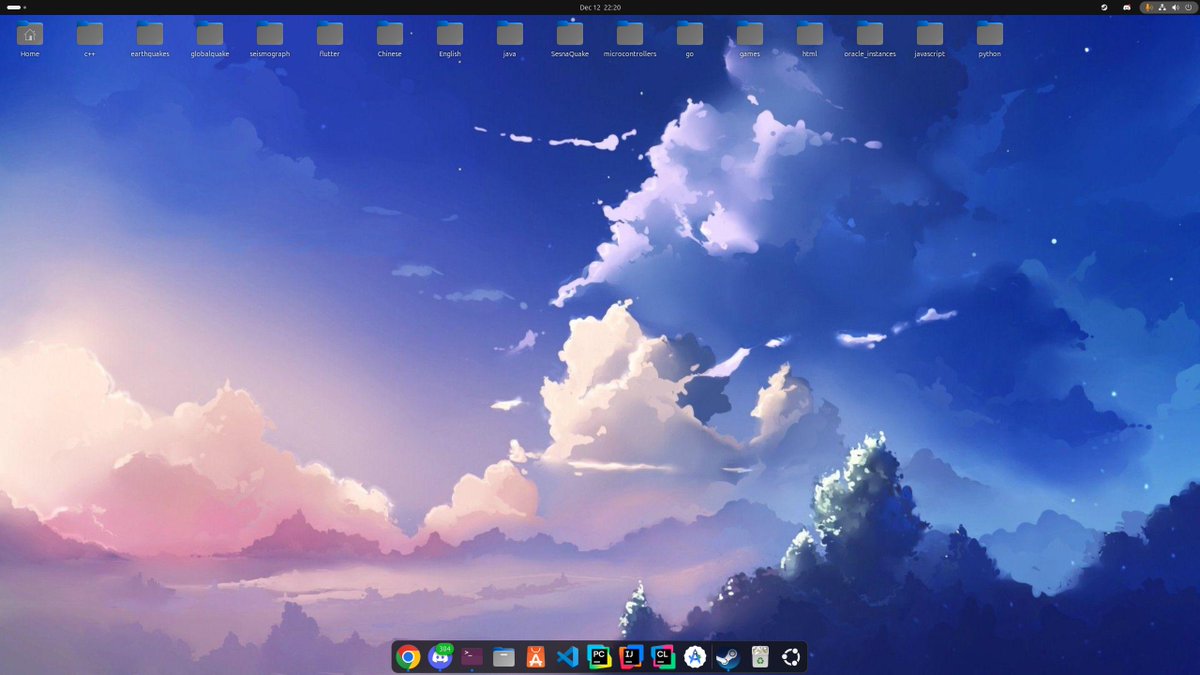Viewport: 1200px width, 675px height.
Task: Select the html desktop folder
Action: (810, 38)
